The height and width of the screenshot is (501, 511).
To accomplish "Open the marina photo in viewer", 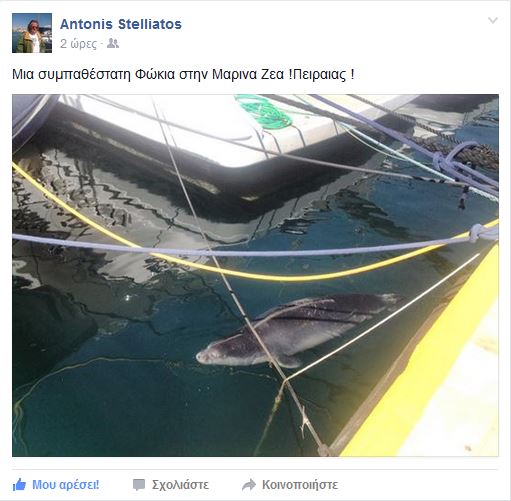I will click(255, 275).
